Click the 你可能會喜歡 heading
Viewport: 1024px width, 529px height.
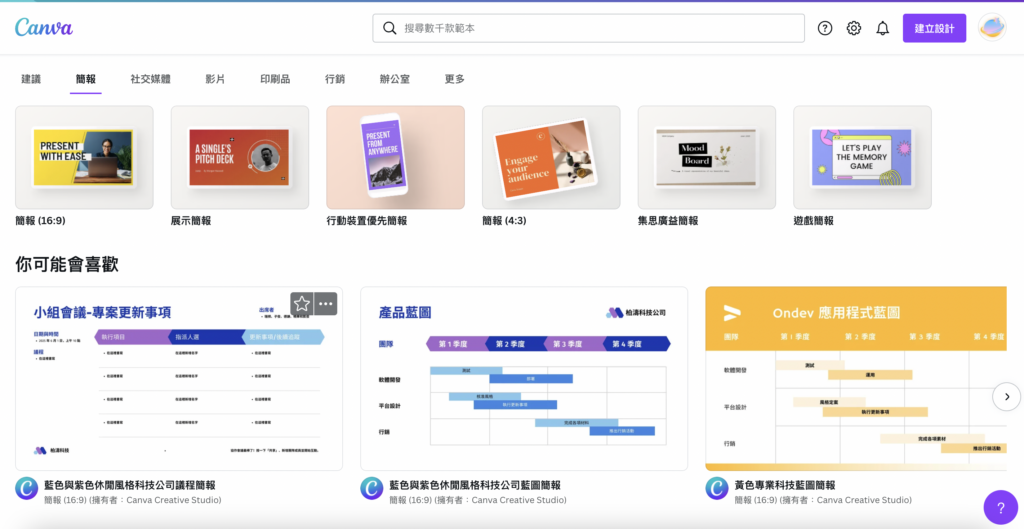67,264
